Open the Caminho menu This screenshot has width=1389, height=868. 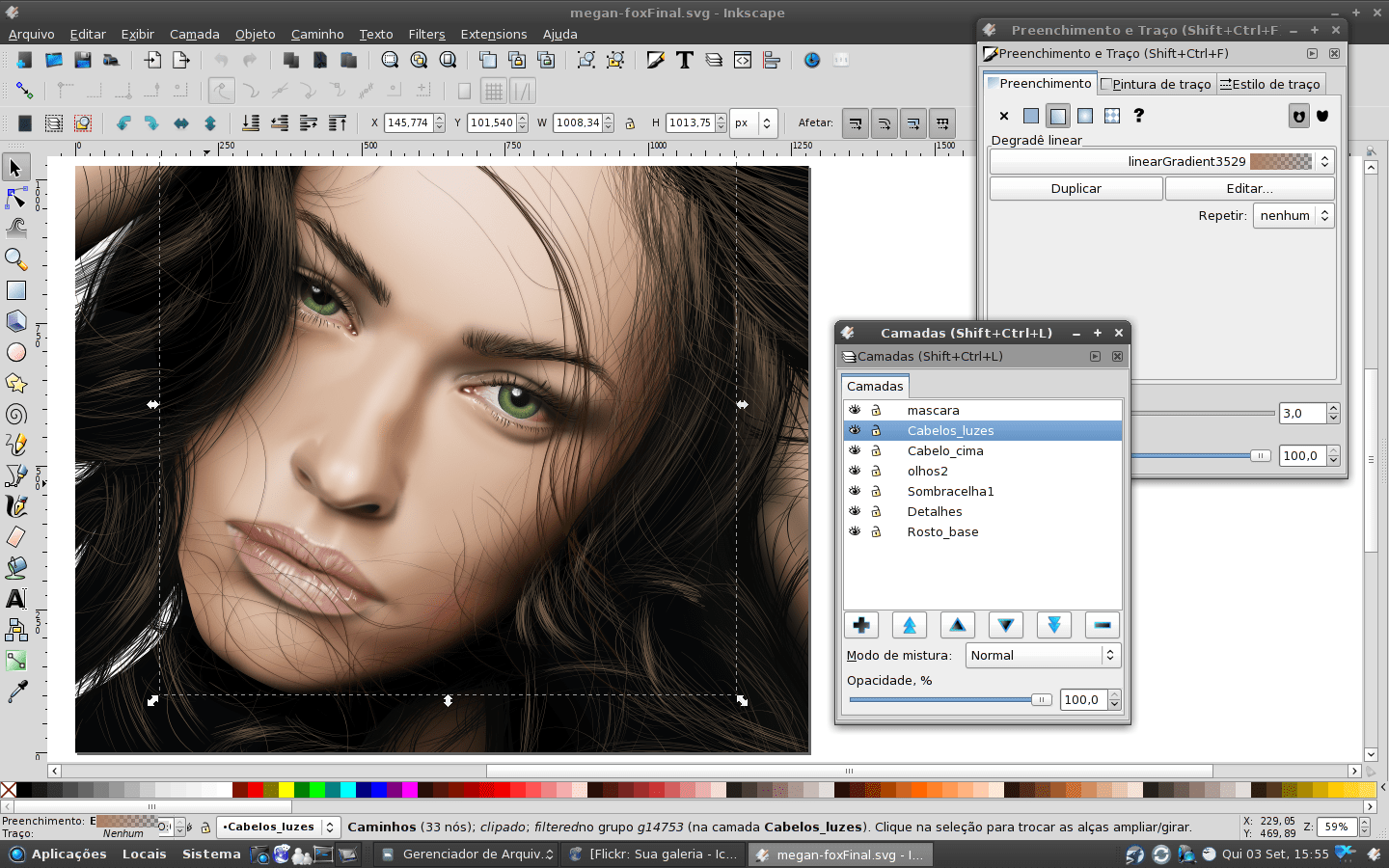coord(317,34)
